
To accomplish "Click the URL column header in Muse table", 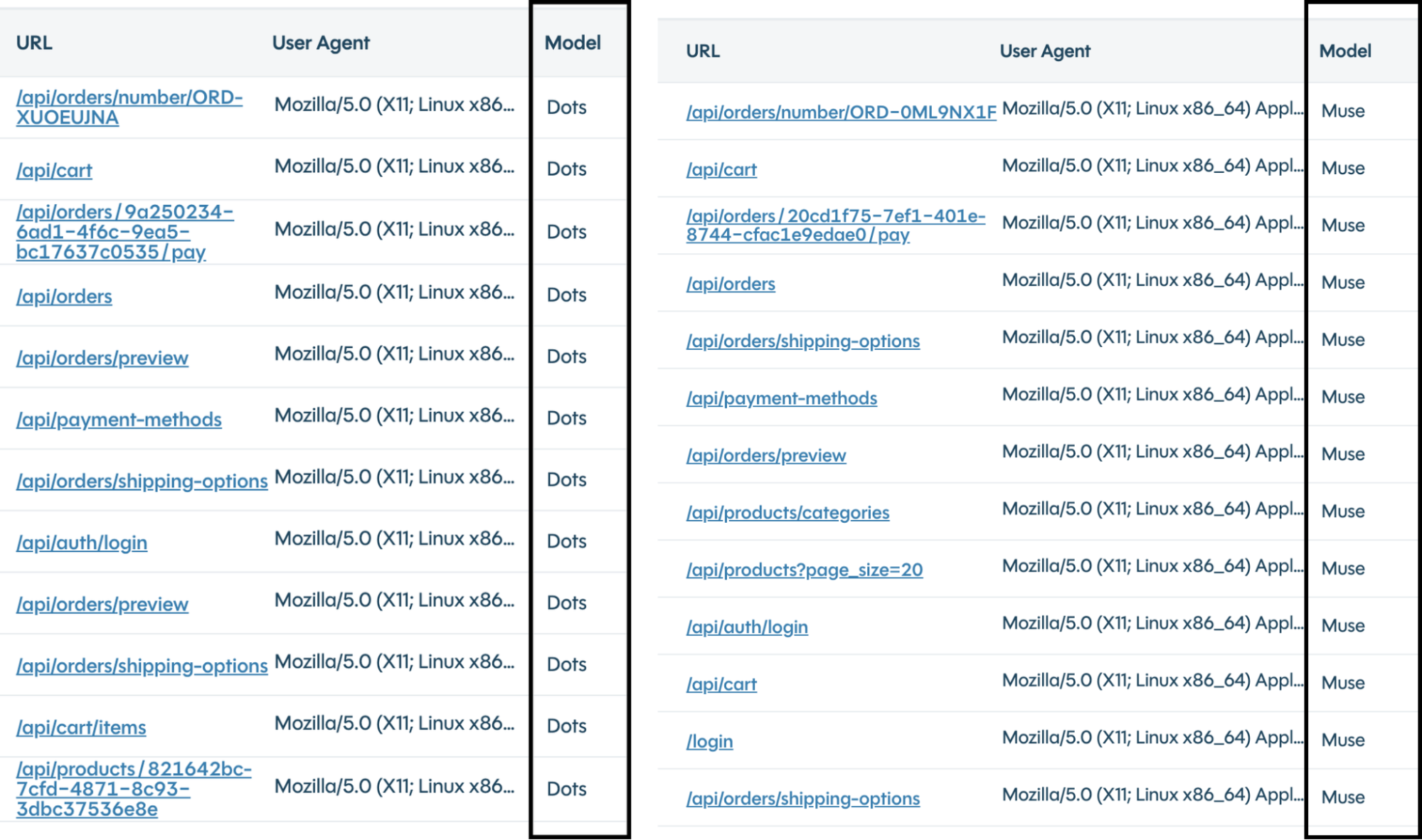I will pyautogui.click(x=703, y=51).
